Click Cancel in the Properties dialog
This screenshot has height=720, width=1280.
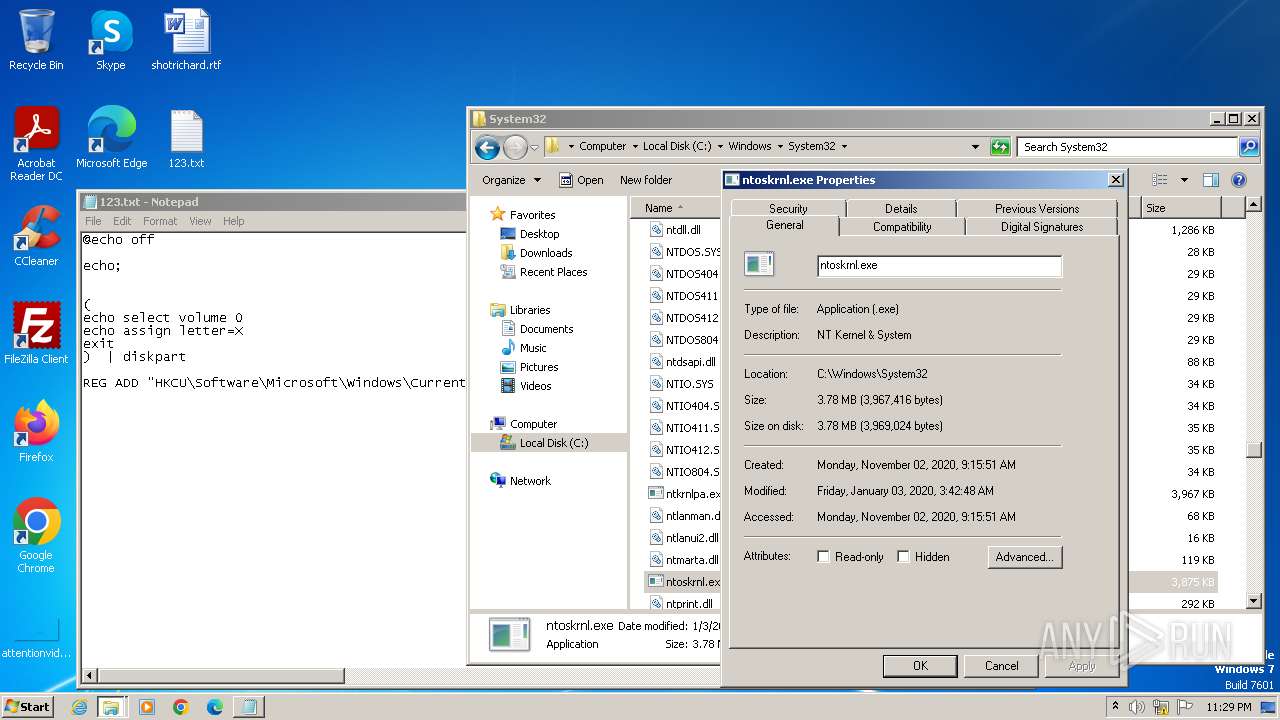[1001, 666]
